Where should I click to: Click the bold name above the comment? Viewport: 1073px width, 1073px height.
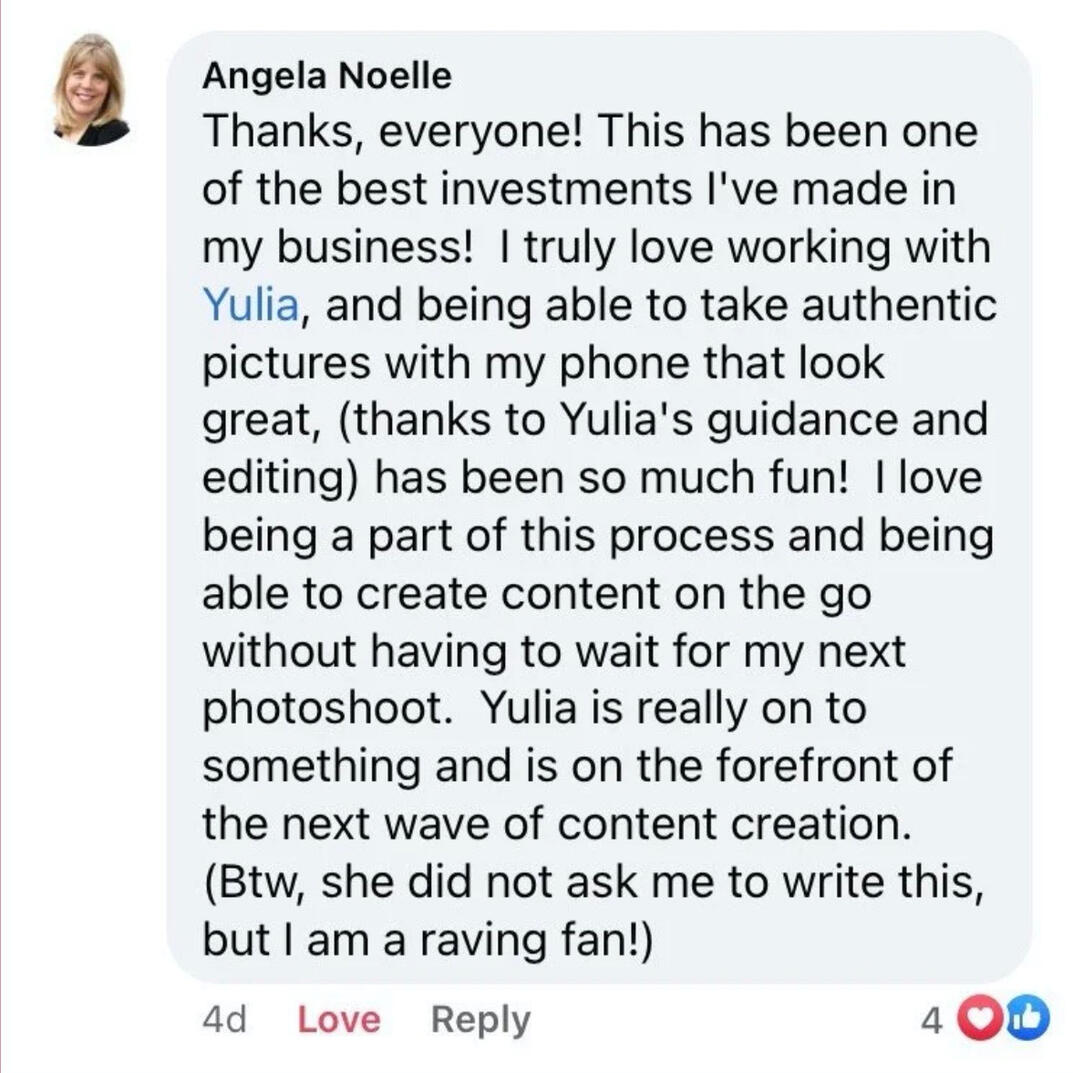326,75
